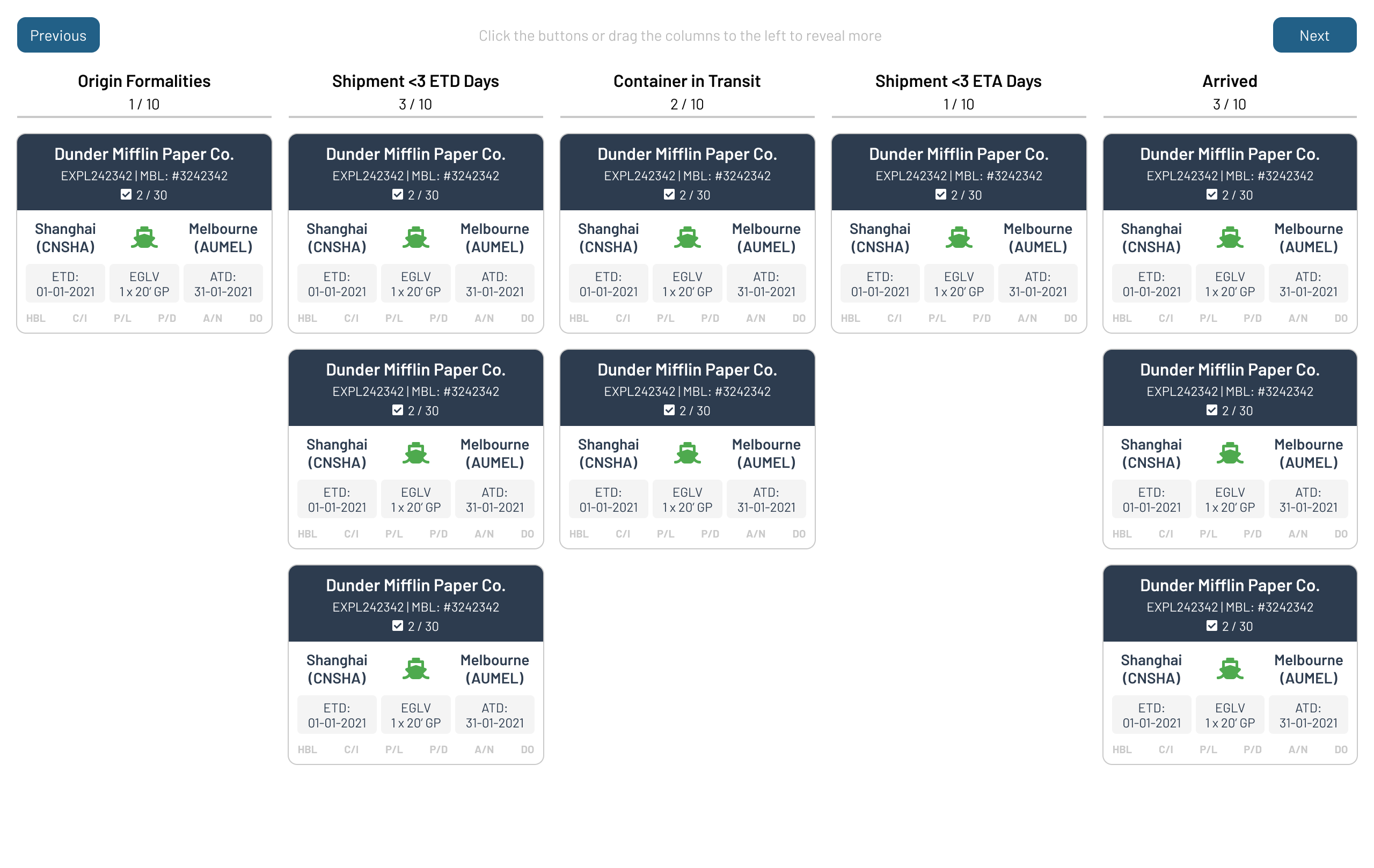Toggle task checkbox in Origin Formalities card header
Image resolution: width=1374 pixels, height=868 pixels.
click(126, 195)
